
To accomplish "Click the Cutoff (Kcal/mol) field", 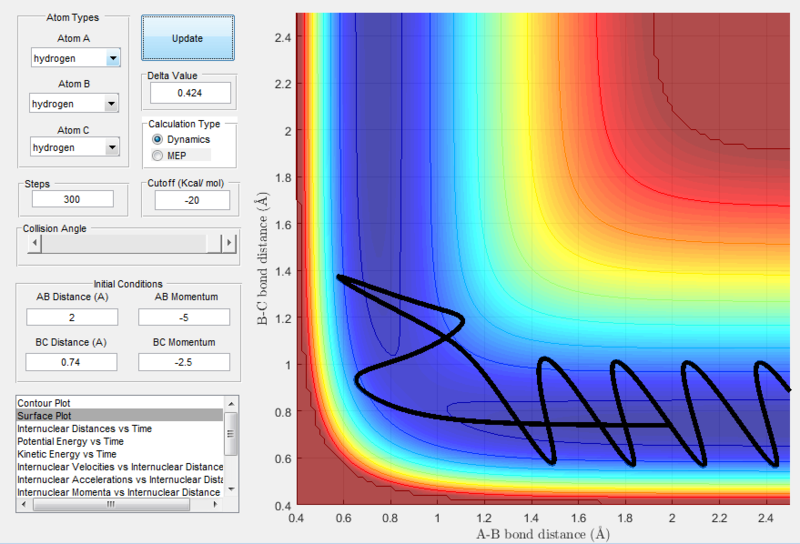I will (x=192, y=201).
